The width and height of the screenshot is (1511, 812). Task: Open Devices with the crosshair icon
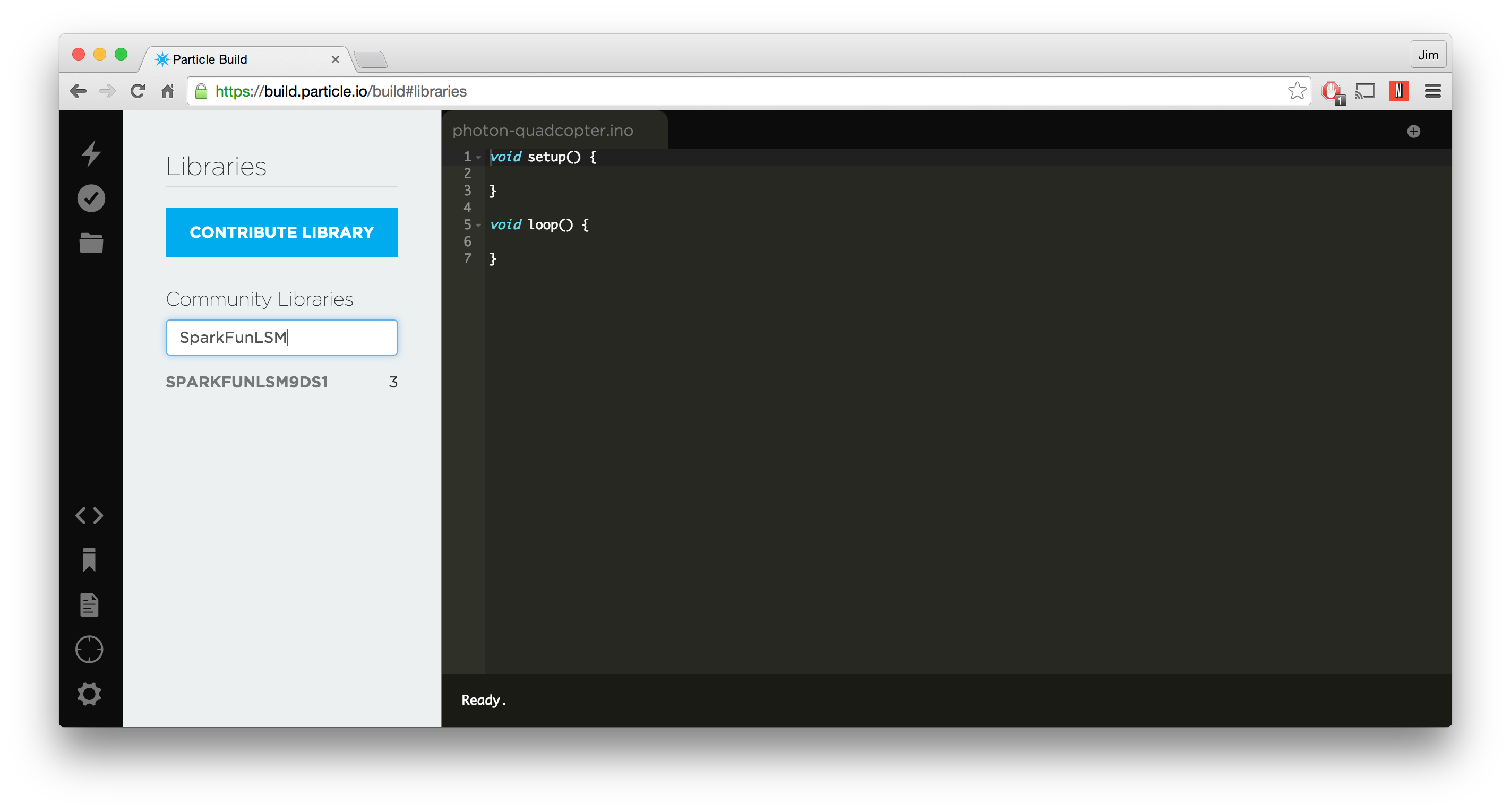pyautogui.click(x=89, y=649)
